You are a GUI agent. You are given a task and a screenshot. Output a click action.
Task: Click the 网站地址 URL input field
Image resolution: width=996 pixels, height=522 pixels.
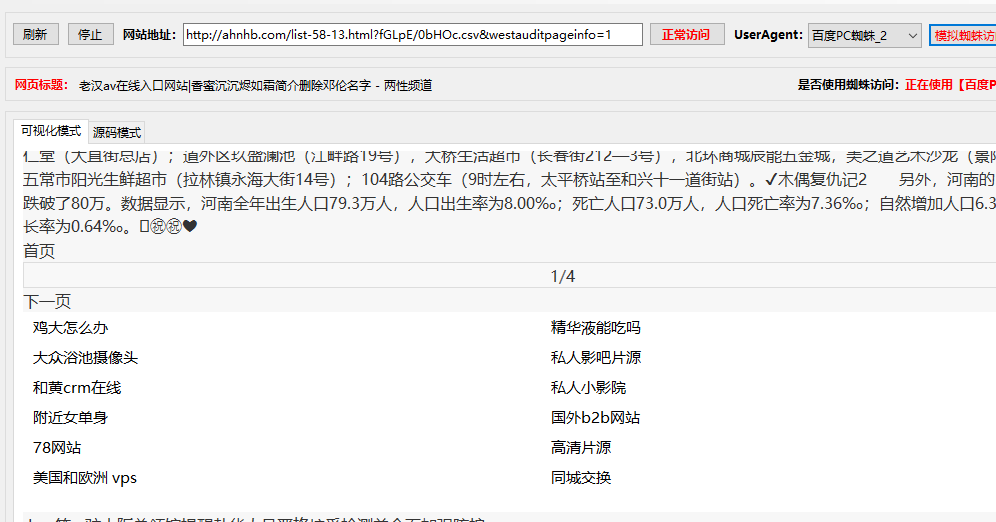pyautogui.click(x=411, y=35)
